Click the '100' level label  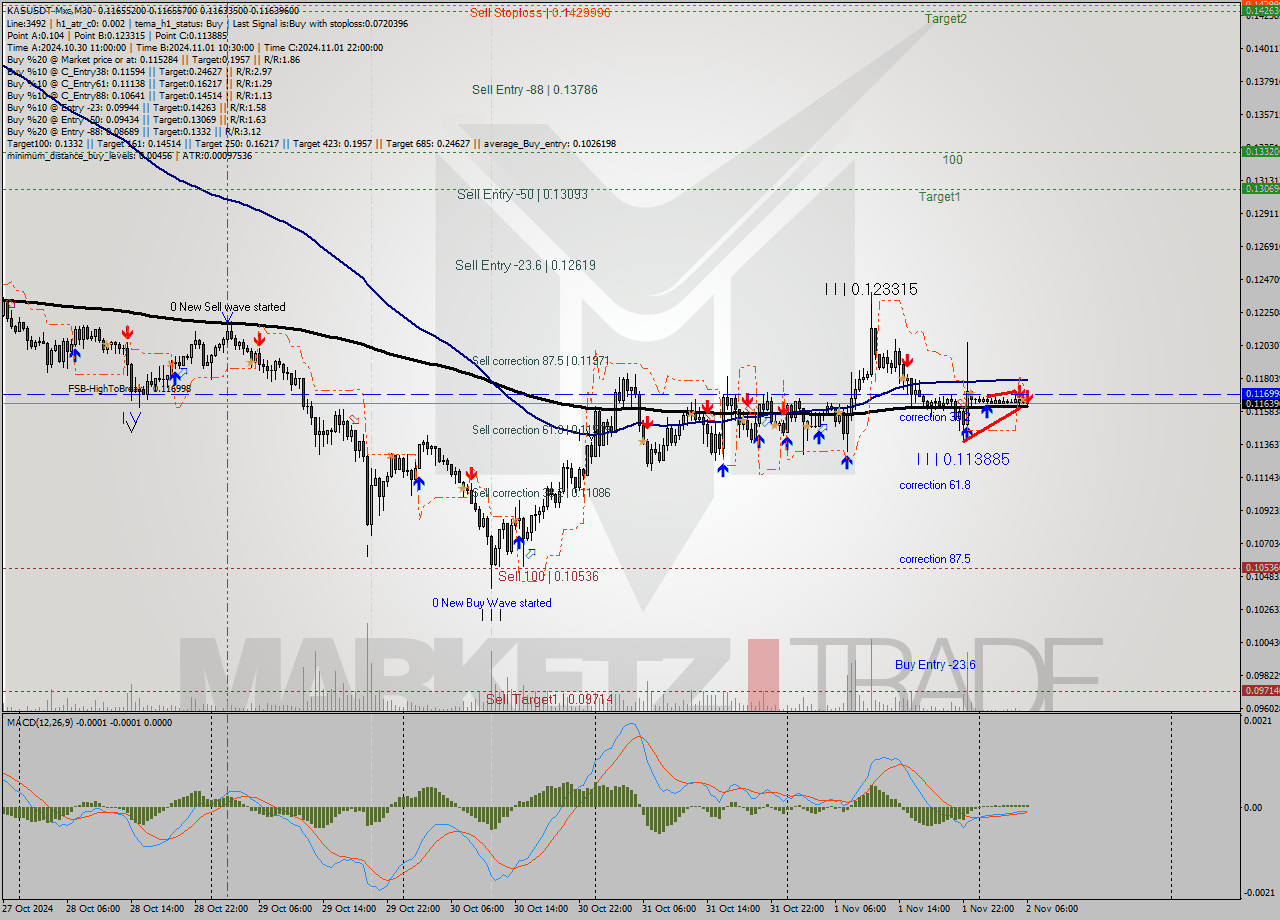tap(953, 160)
